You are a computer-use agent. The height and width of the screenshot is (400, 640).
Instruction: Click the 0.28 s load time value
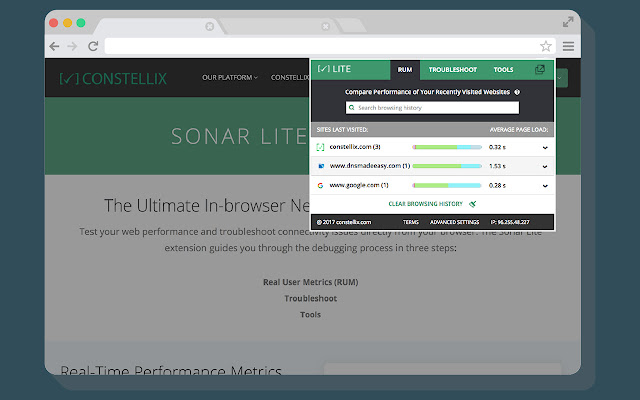pyautogui.click(x=497, y=185)
